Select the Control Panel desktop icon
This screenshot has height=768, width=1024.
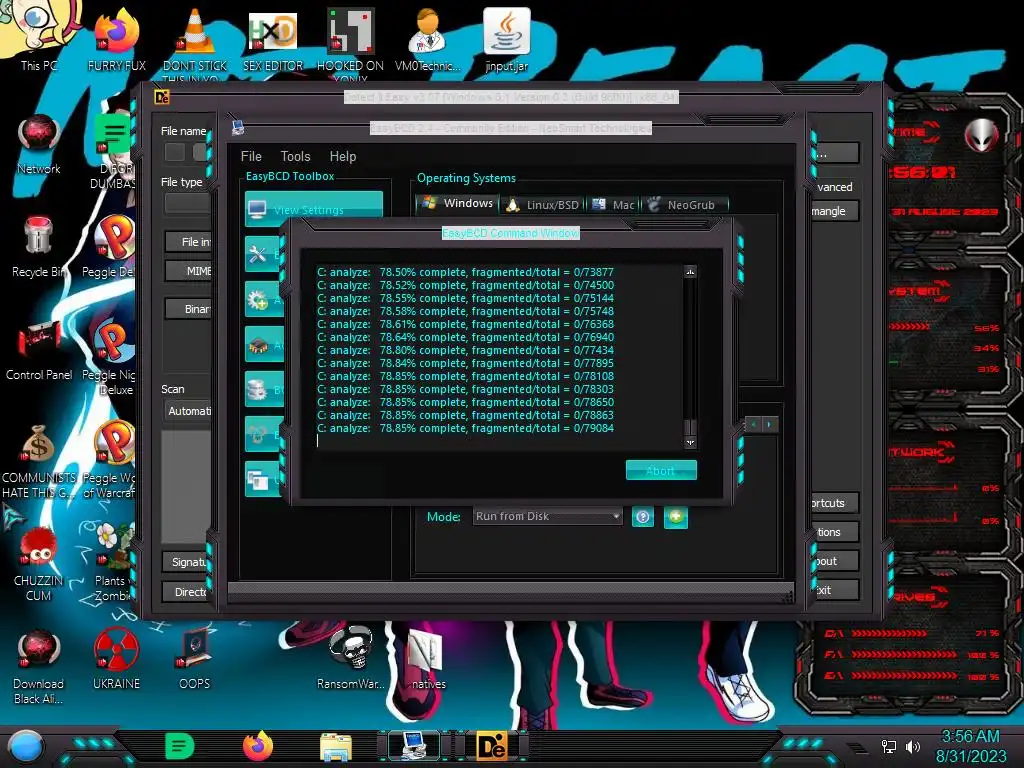pyautogui.click(x=39, y=350)
